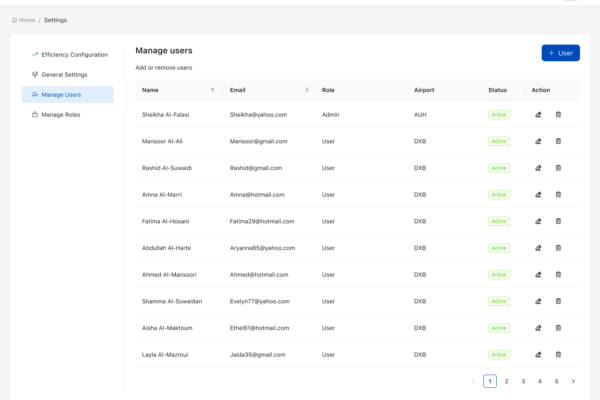Select email Fatima29@hotmail.com
This screenshot has height=400, width=600.
coord(262,221)
